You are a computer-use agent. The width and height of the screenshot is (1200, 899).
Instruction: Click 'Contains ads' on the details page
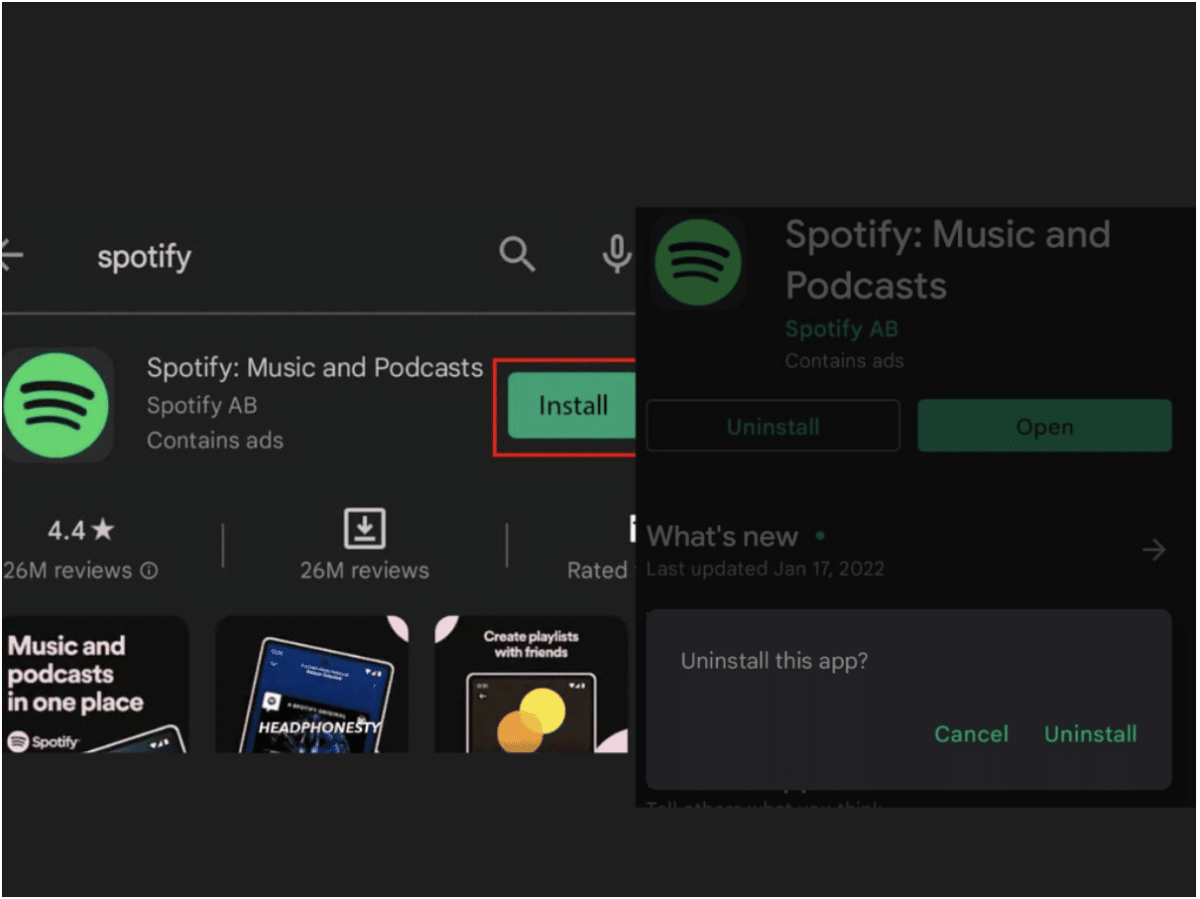point(844,361)
